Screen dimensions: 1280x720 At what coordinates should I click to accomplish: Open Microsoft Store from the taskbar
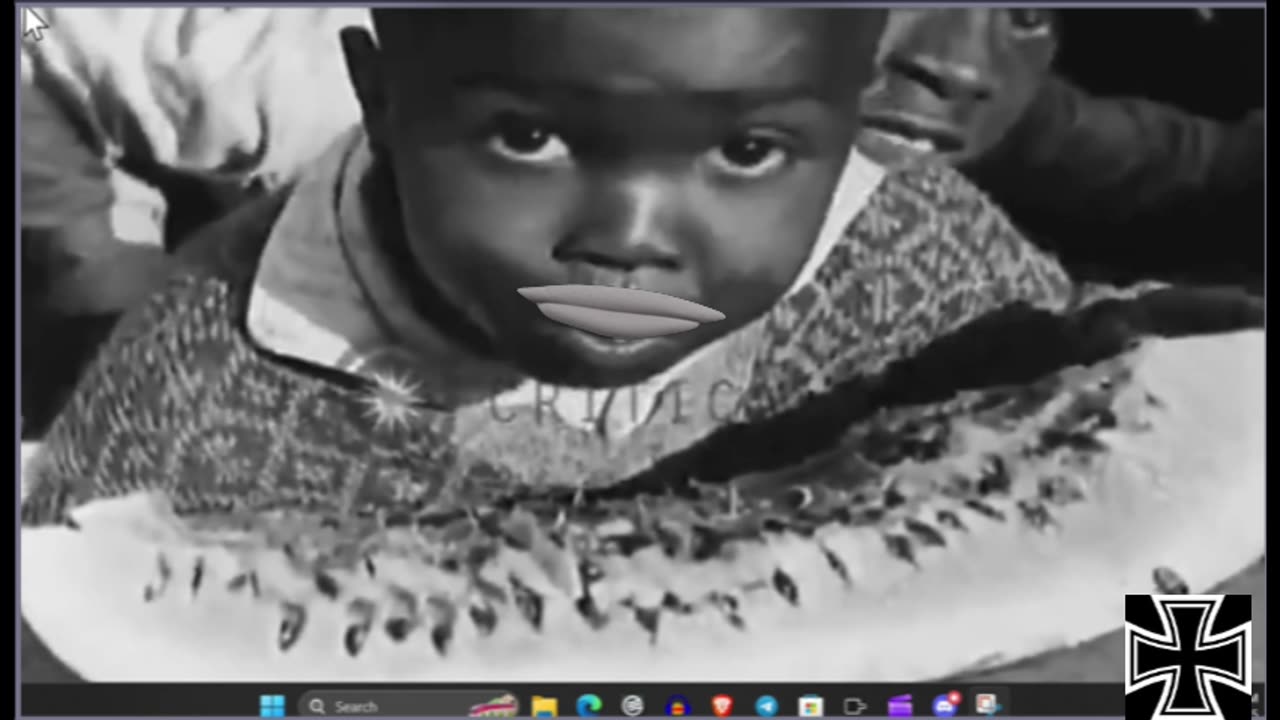coord(810,706)
